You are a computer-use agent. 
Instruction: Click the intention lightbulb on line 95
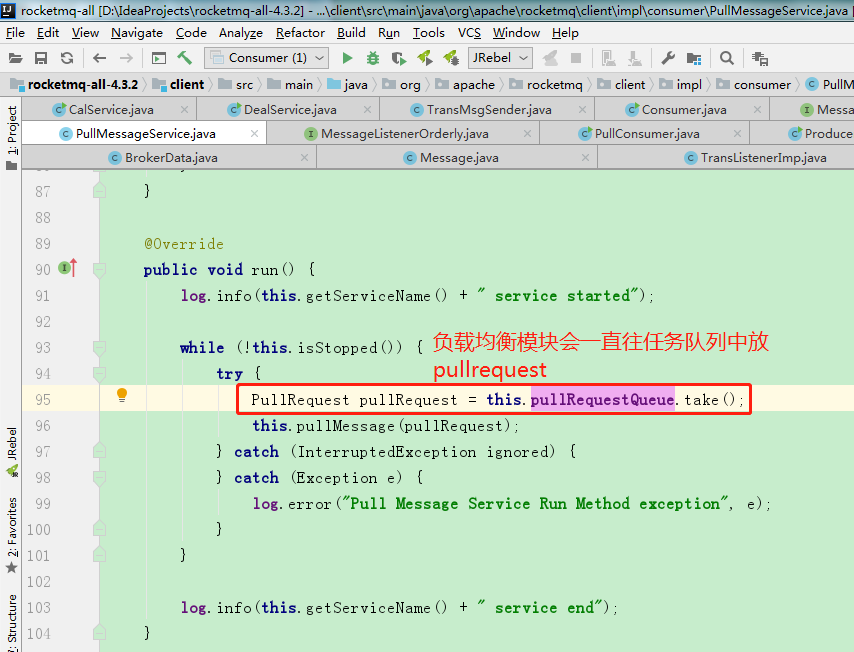[122, 395]
